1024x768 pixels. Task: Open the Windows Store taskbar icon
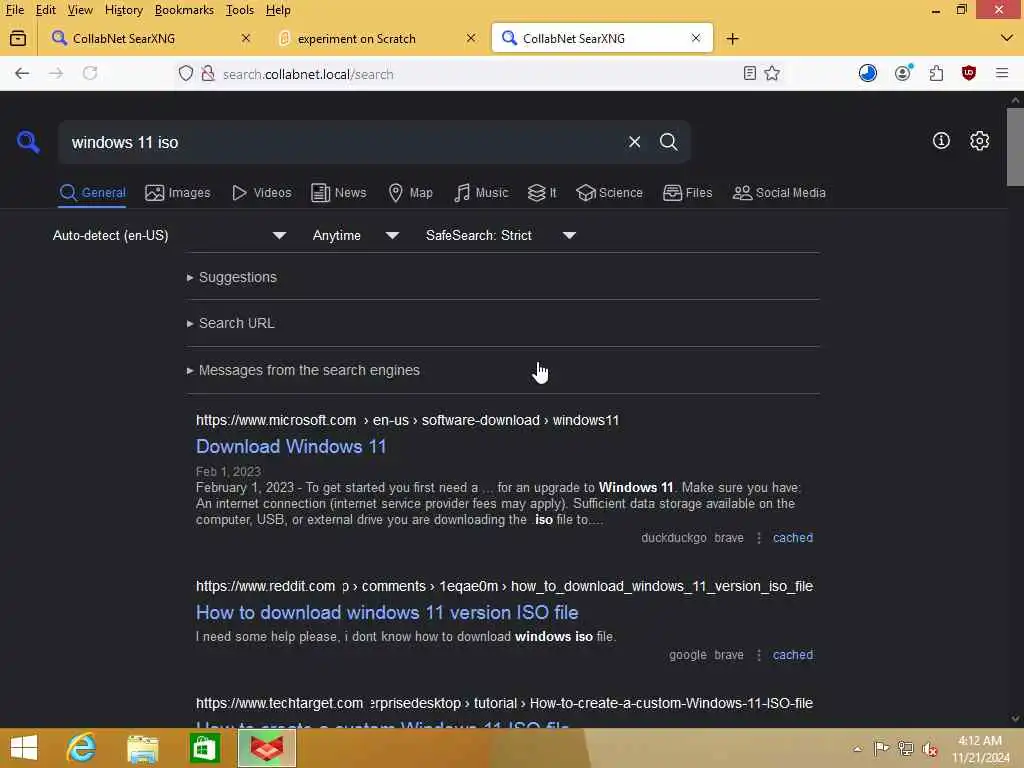(204, 748)
